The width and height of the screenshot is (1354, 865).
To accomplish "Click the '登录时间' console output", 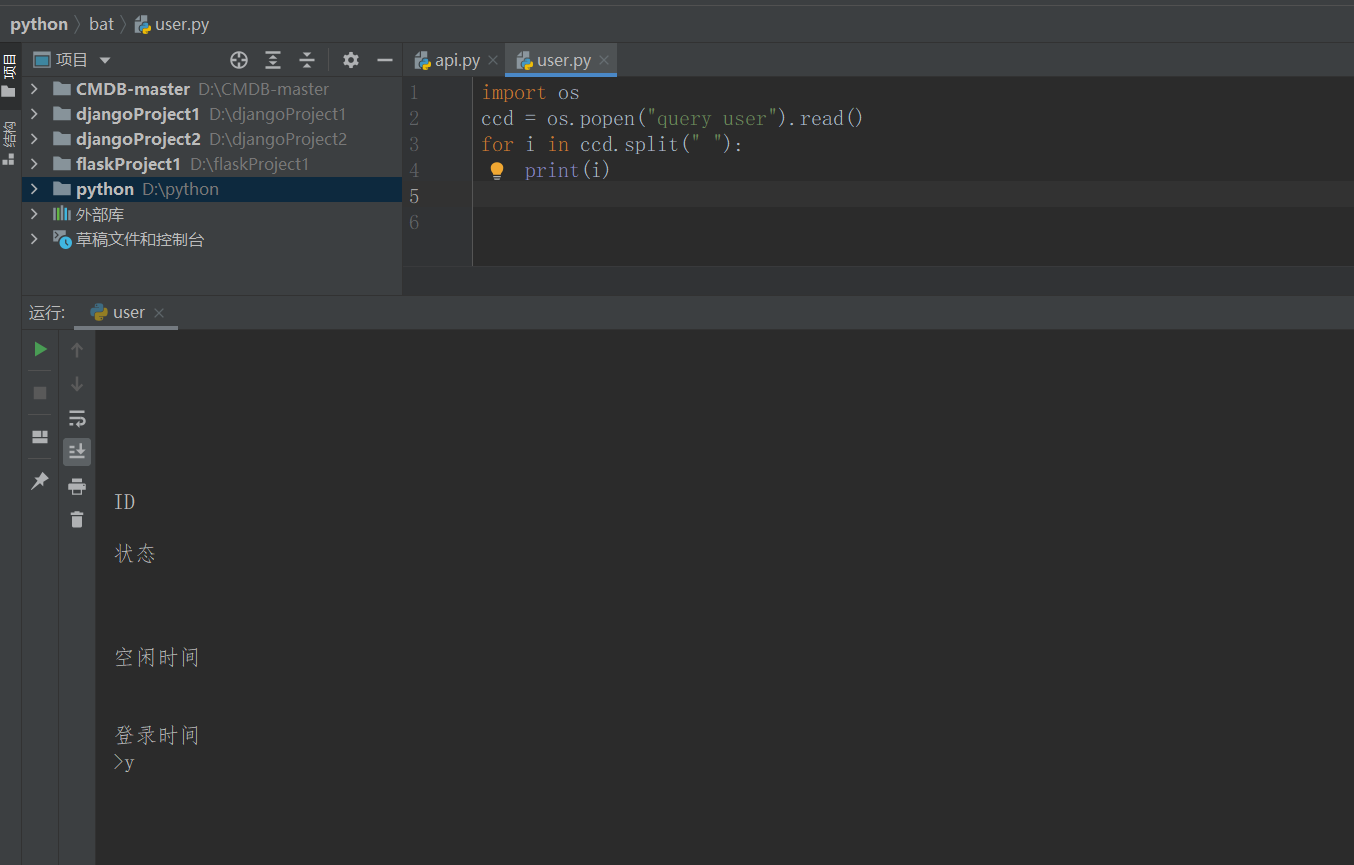I will coord(157,736).
